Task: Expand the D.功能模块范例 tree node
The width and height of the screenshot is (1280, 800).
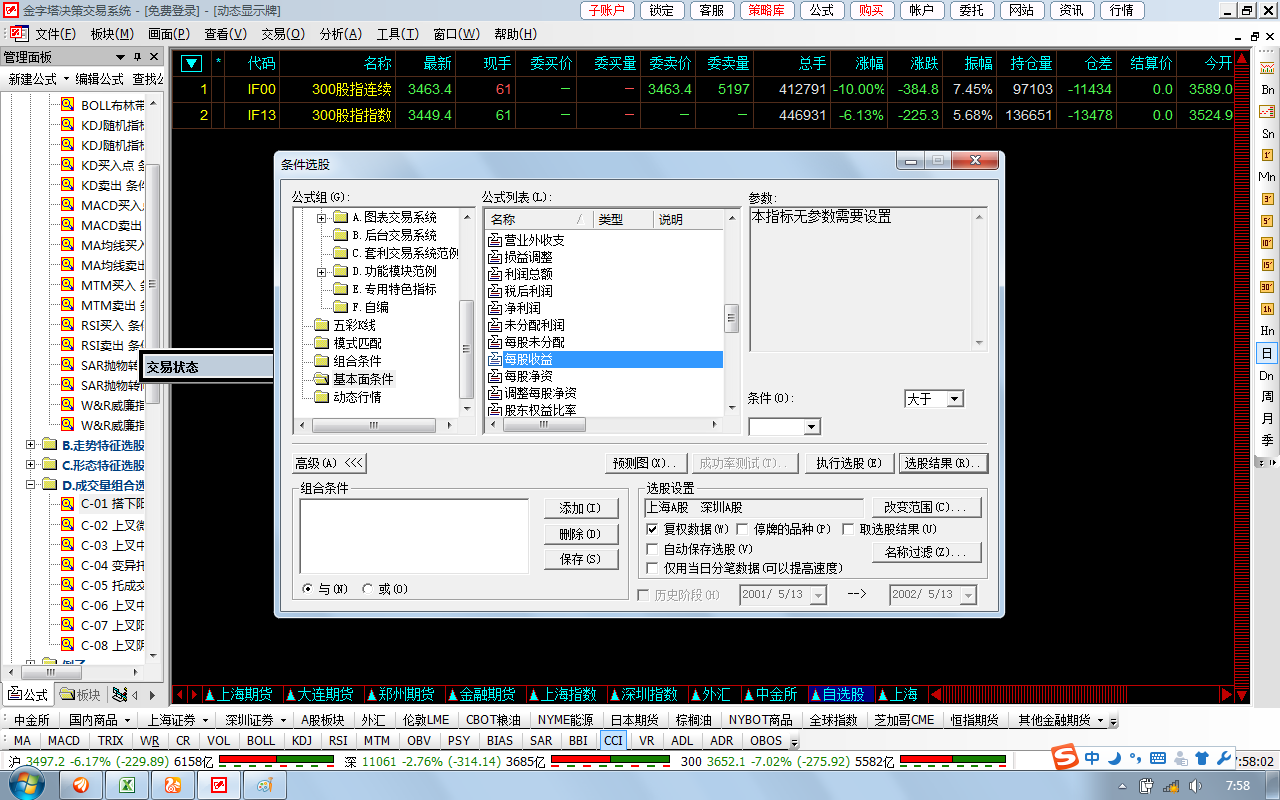Action: coord(321,272)
